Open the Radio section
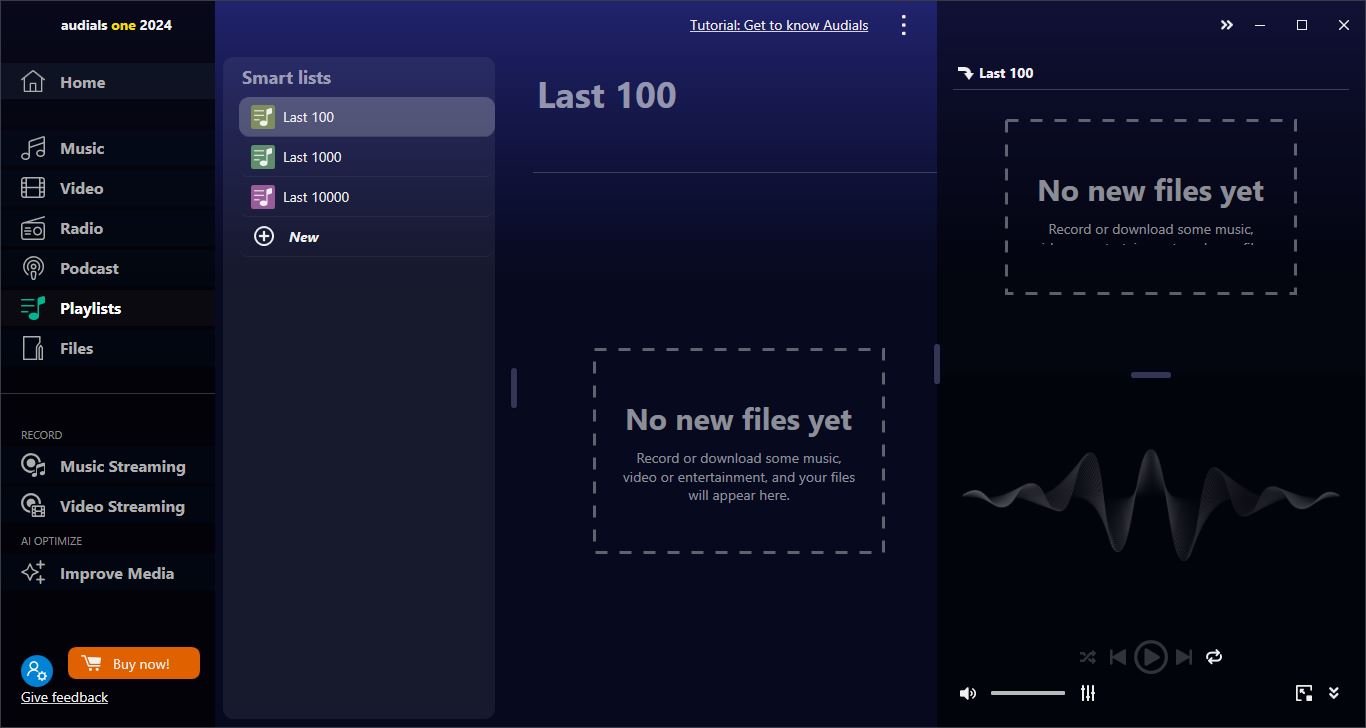Image resolution: width=1366 pixels, height=728 pixels. (x=107, y=228)
